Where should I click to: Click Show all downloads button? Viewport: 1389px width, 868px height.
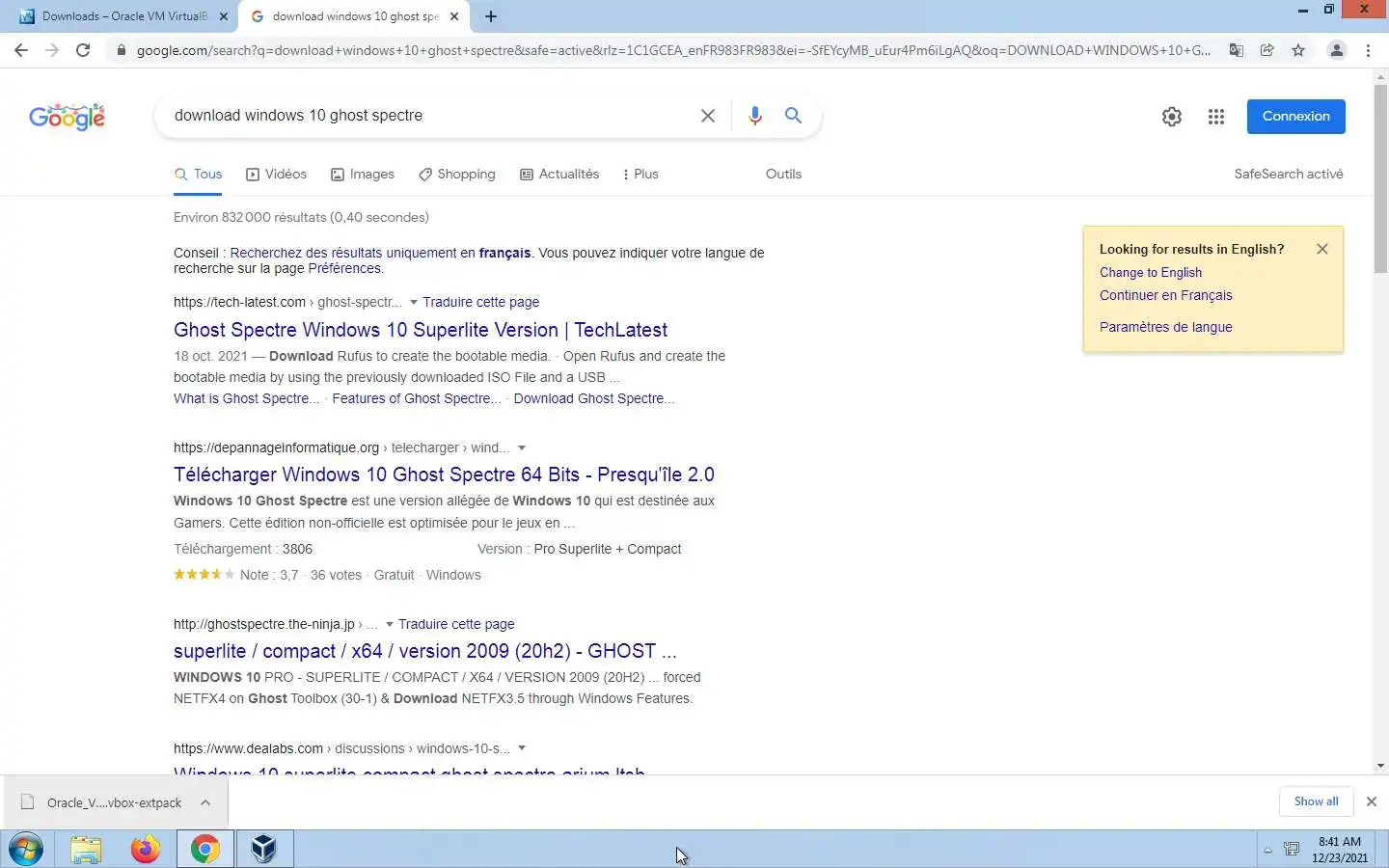pyautogui.click(x=1316, y=801)
